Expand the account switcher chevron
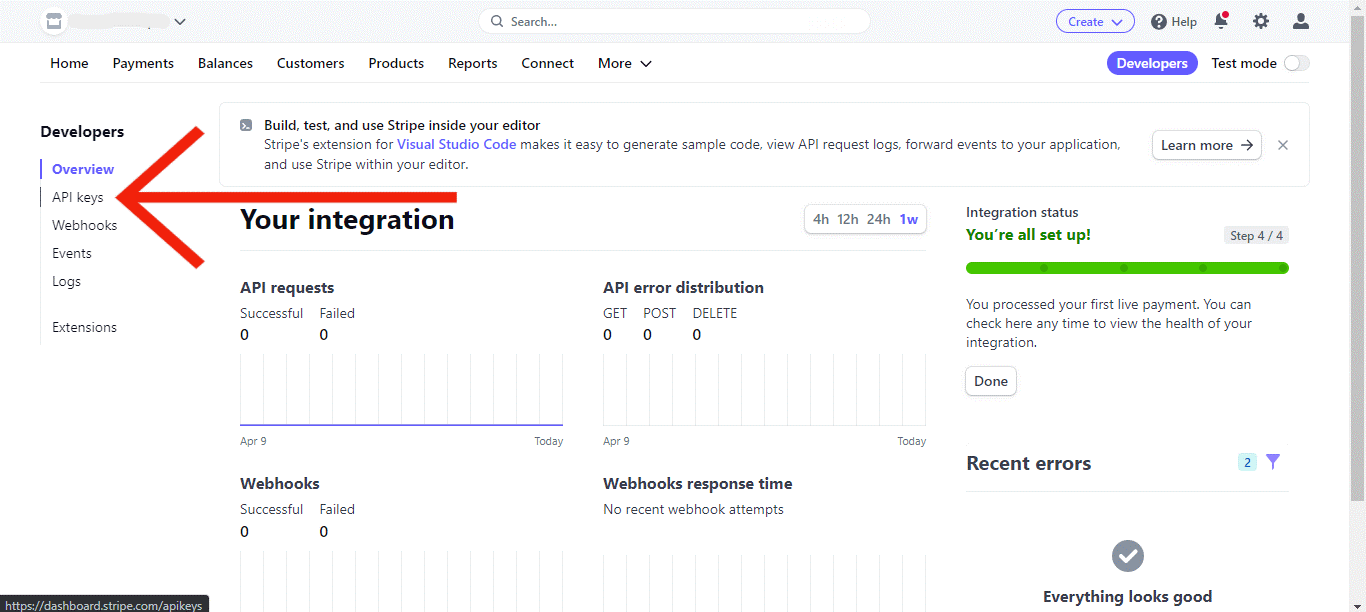Viewport: 1366px width, 612px height. [180, 21]
